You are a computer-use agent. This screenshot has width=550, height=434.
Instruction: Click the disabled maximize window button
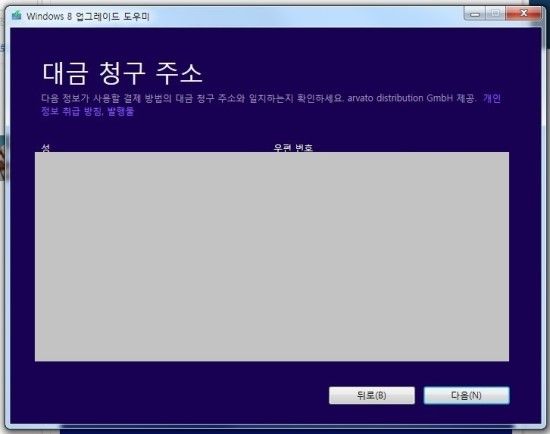coord(495,14)
